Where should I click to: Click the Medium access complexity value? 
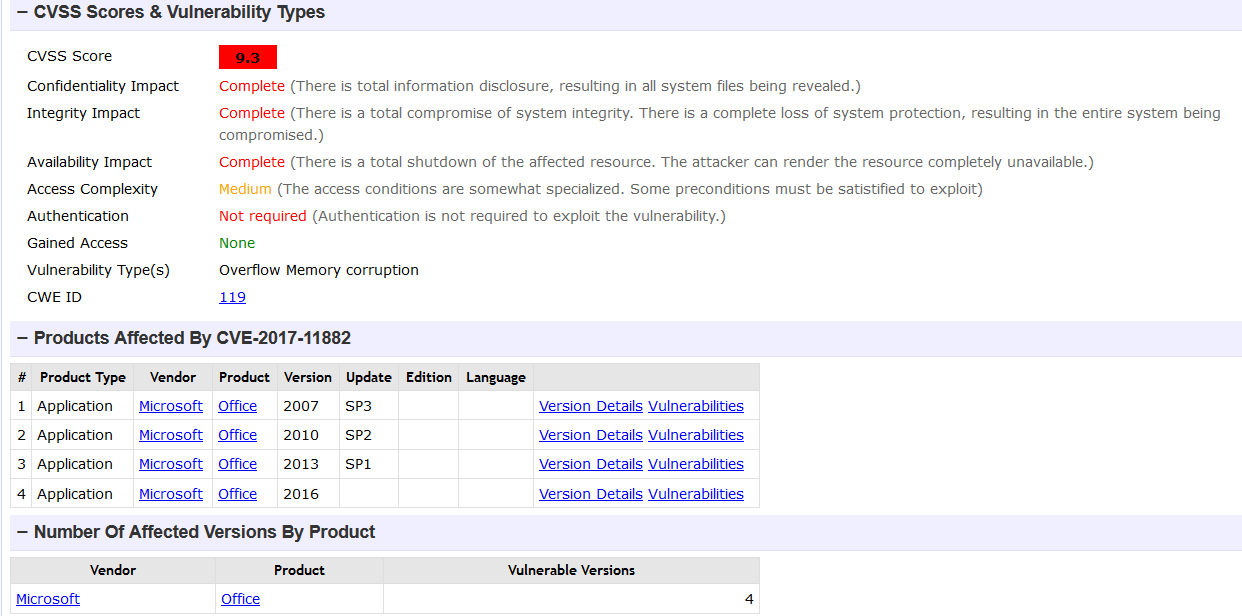(x=245, y=189)
